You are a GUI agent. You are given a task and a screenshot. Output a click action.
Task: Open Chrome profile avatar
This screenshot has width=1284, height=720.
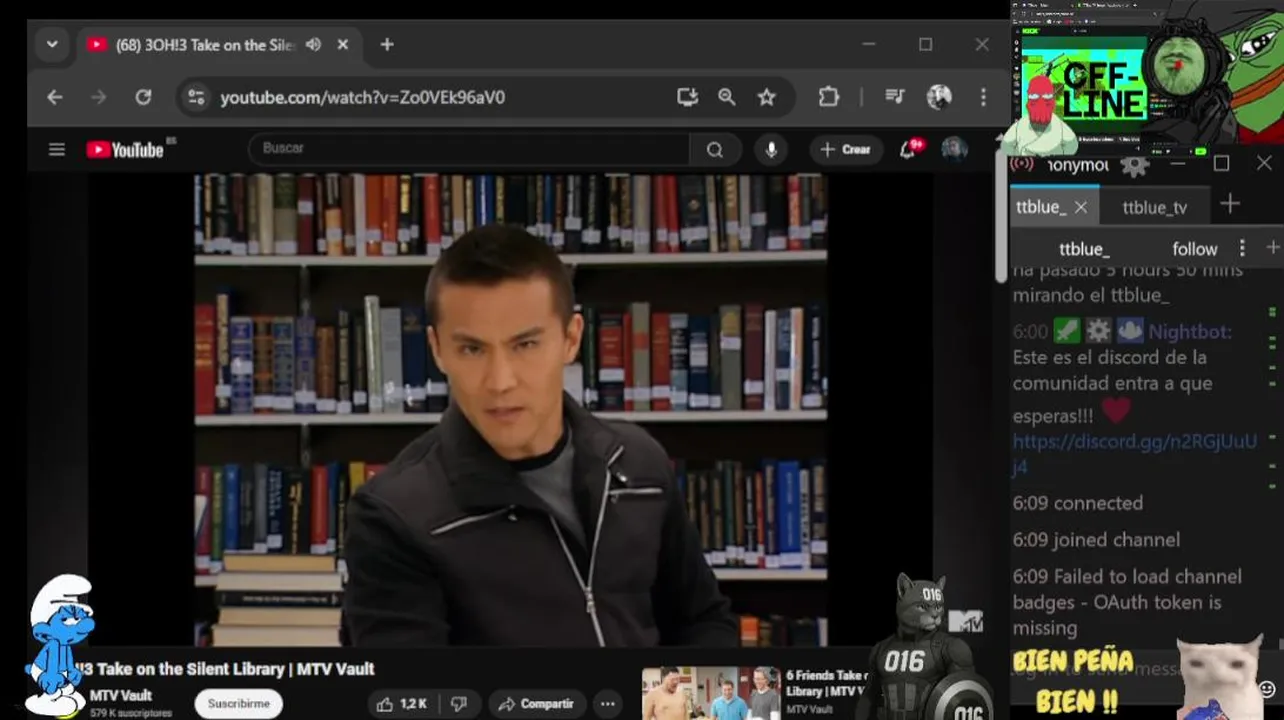939,97
